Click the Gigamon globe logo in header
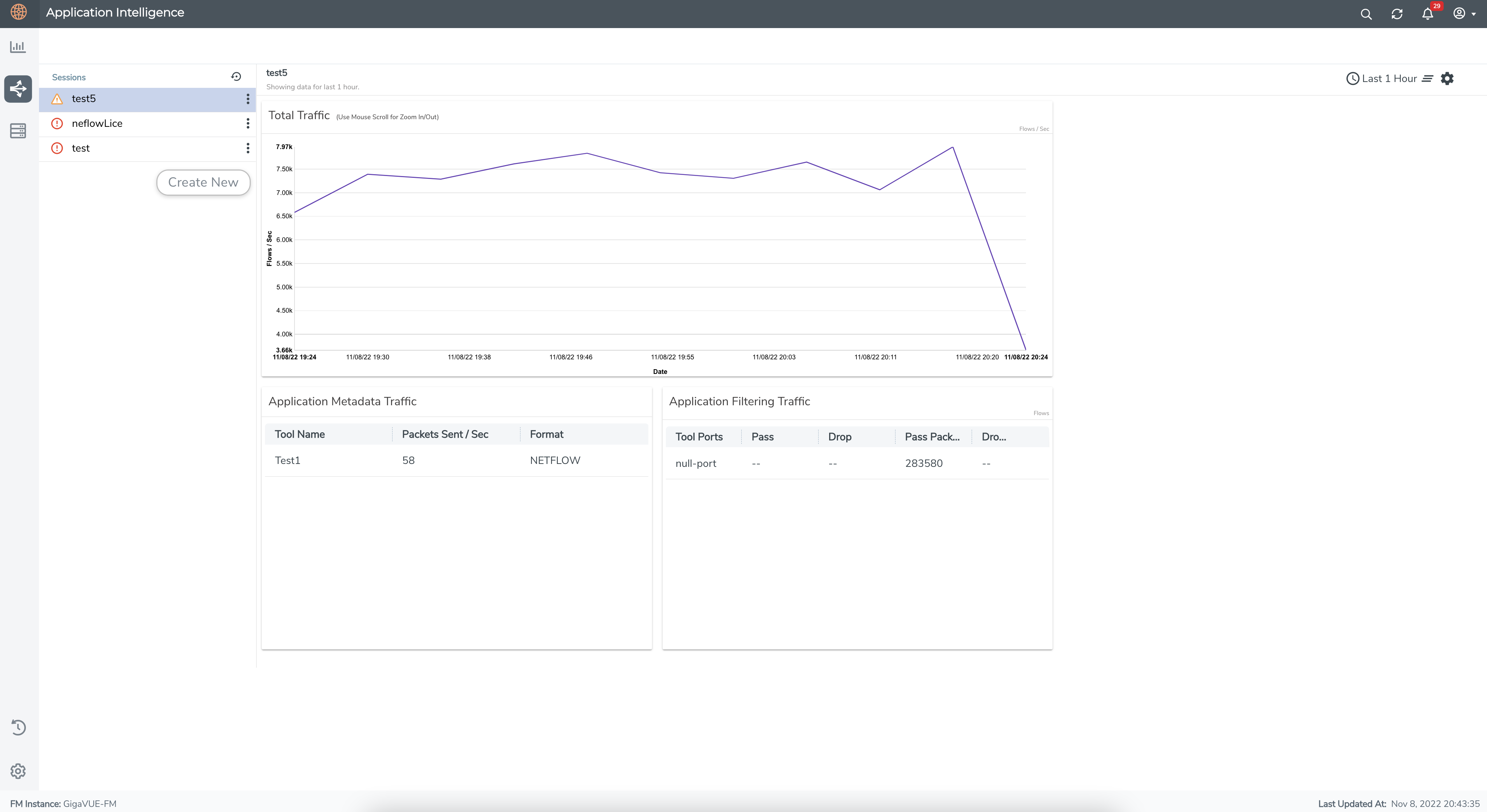Image resolution: width=1487 pixels, height=812 pixels. 19,12
